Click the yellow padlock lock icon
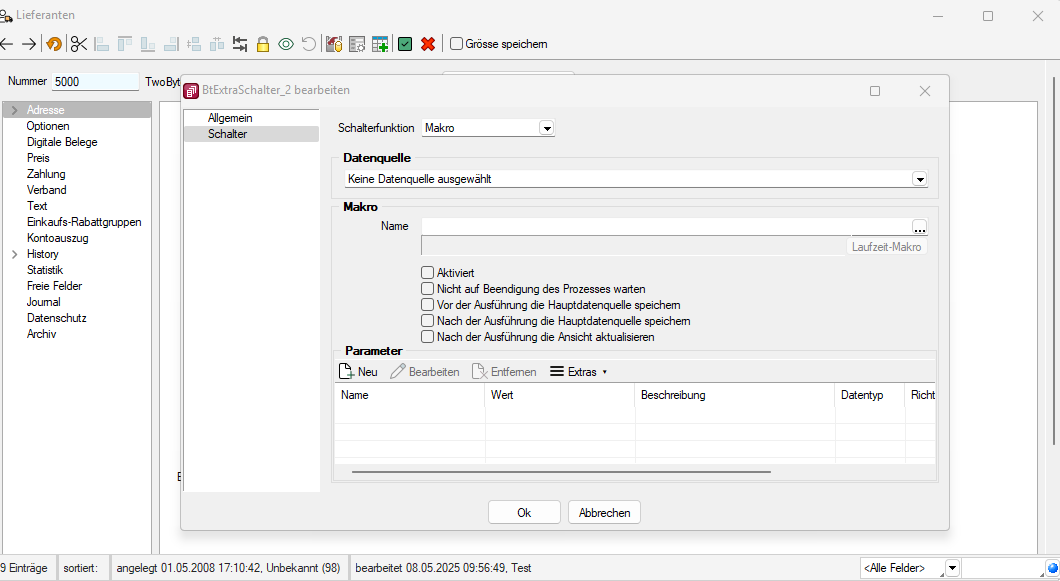 point(263,44)
